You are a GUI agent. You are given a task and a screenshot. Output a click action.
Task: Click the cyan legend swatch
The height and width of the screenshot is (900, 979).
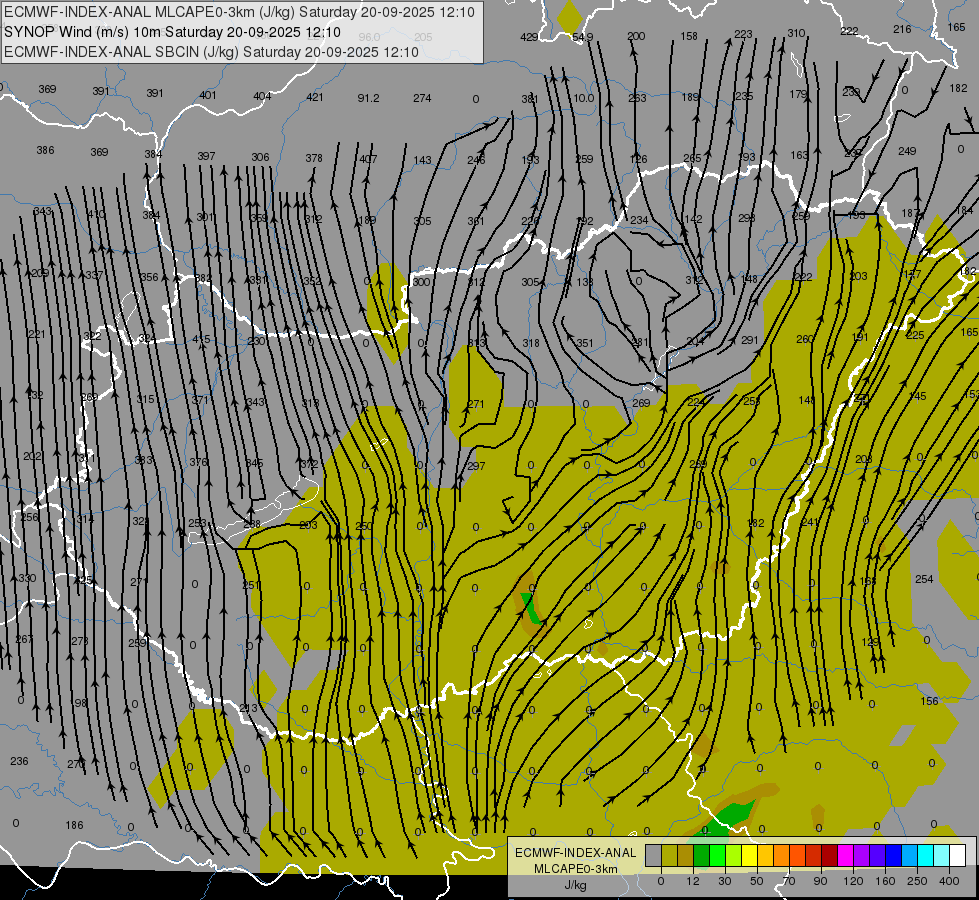coord(926,855)
